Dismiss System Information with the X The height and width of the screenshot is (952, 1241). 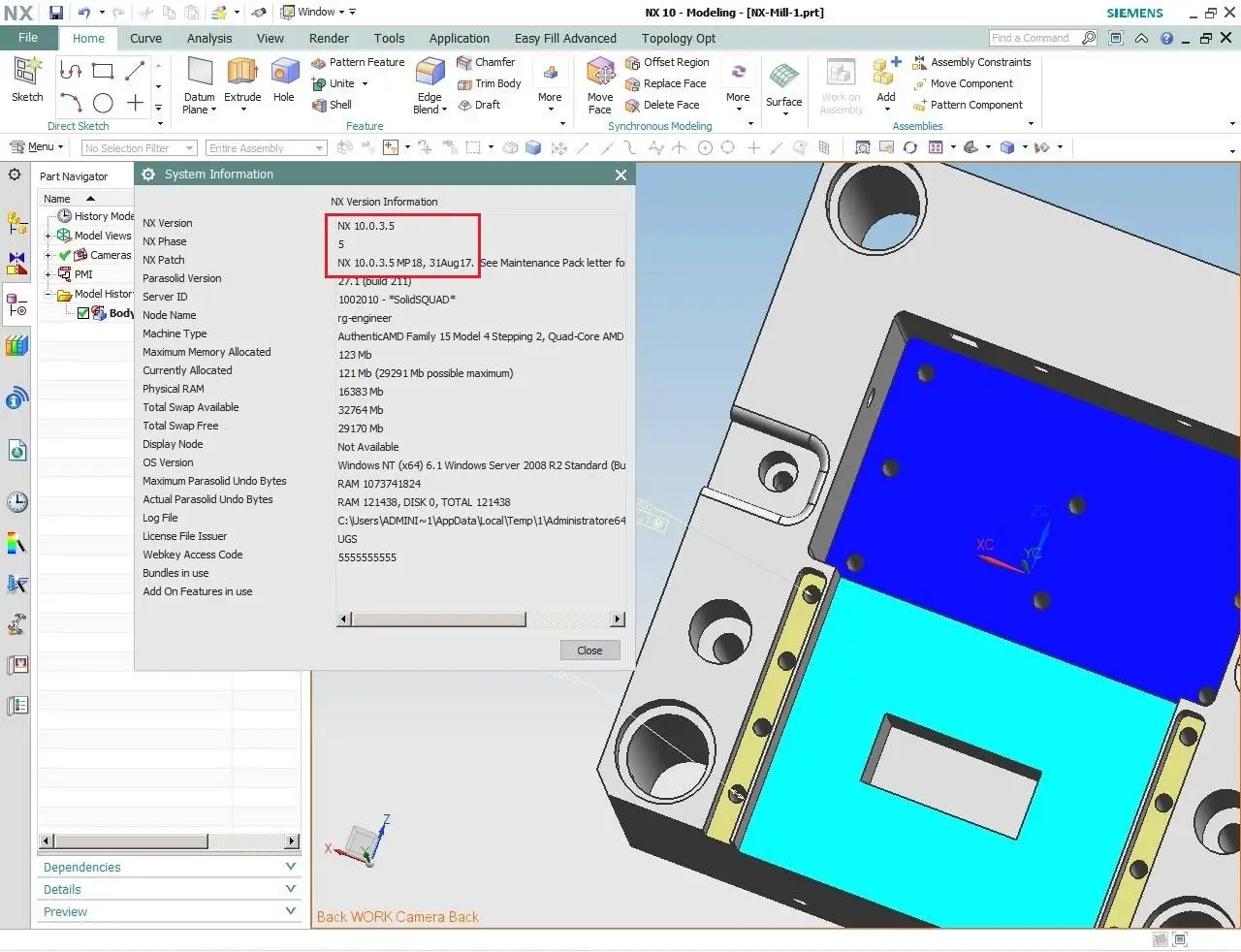(620, 175)
